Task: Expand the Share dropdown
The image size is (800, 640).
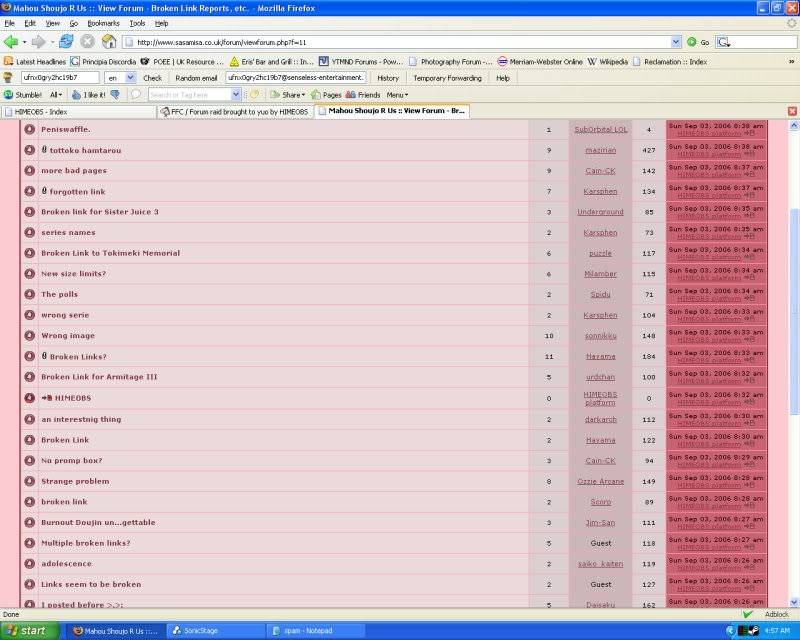Action: [287, 95]
